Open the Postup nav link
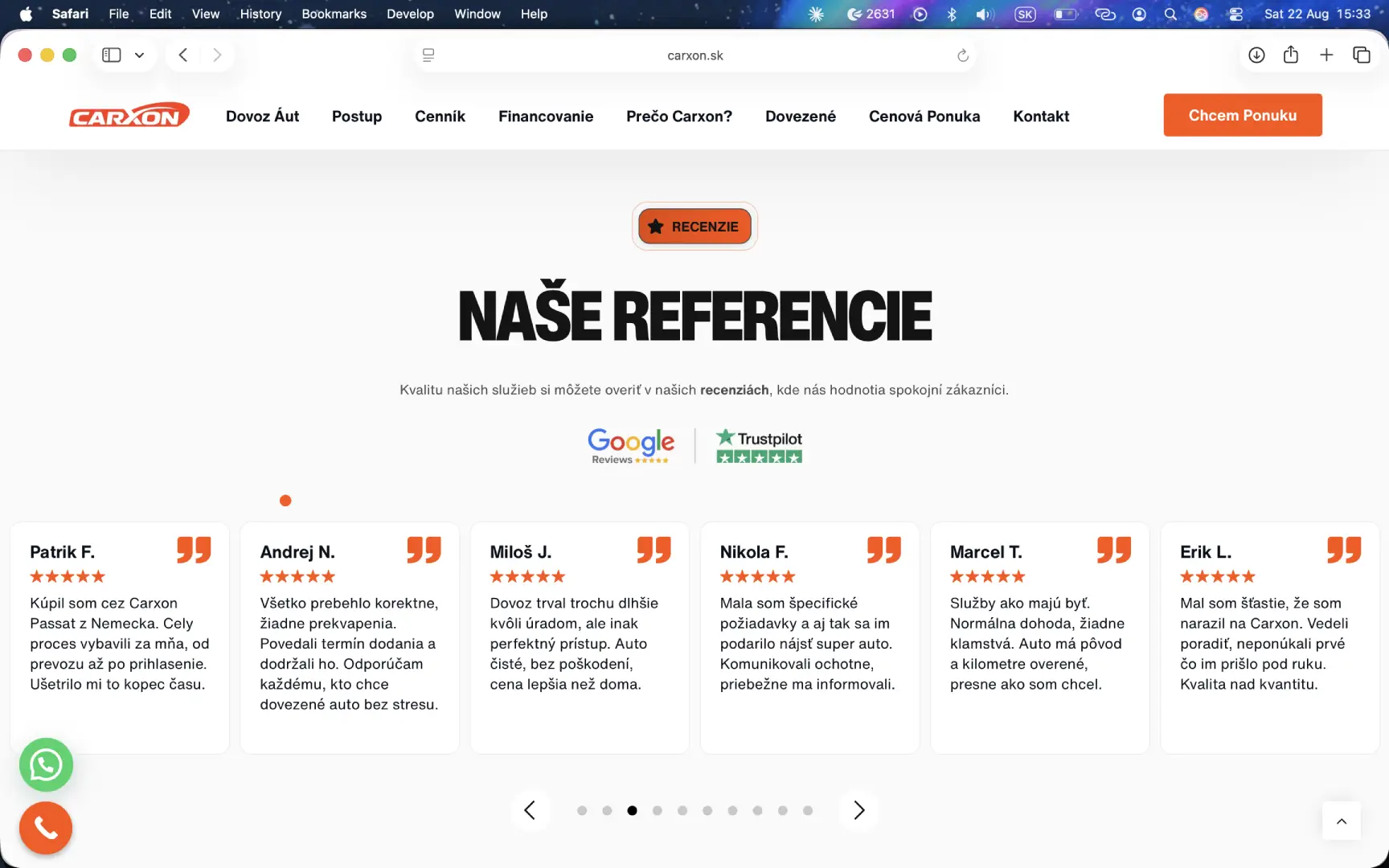The image size is (1389, 868). point(357,117)
